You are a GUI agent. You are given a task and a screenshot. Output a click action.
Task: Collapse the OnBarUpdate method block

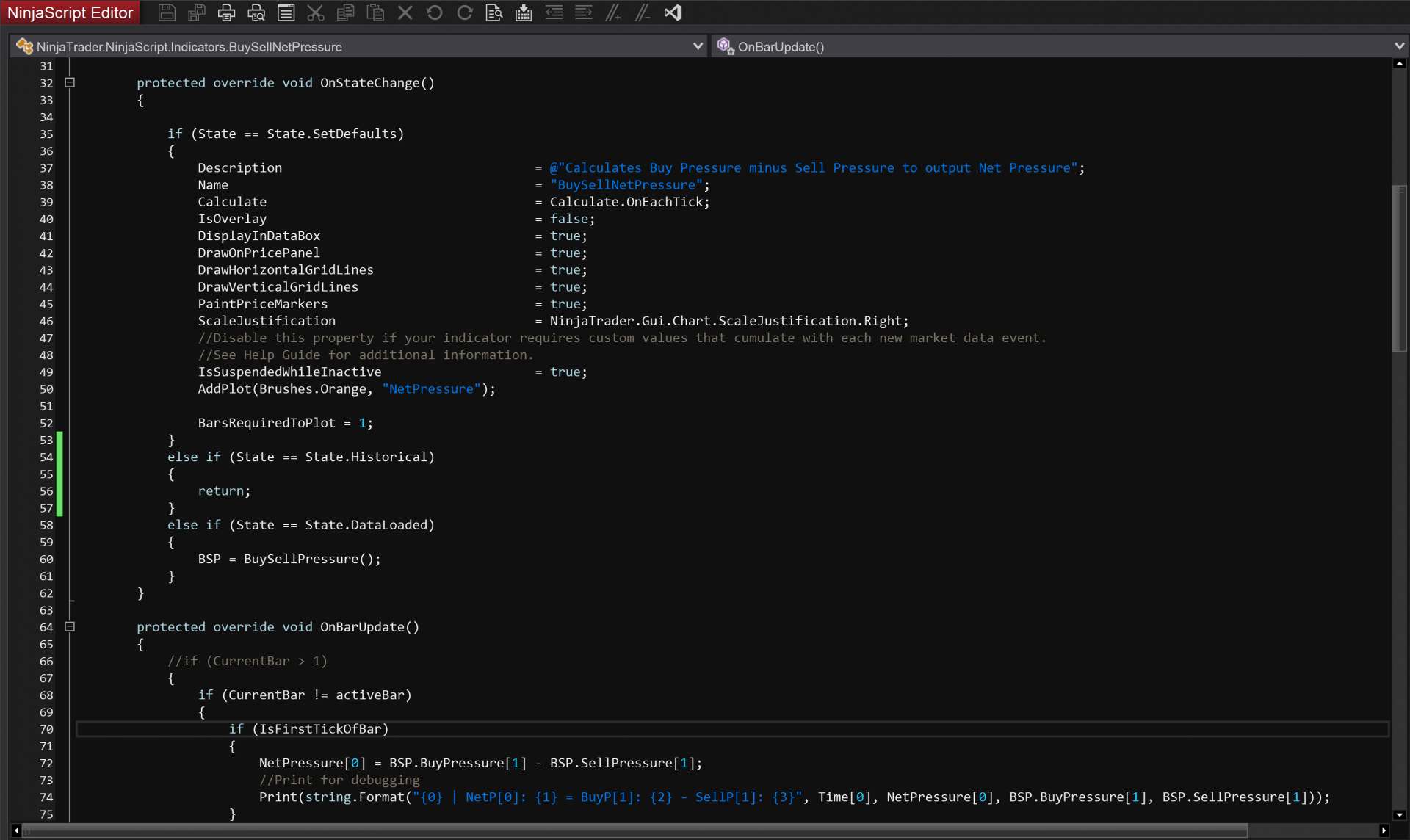[x=70, y=627]
